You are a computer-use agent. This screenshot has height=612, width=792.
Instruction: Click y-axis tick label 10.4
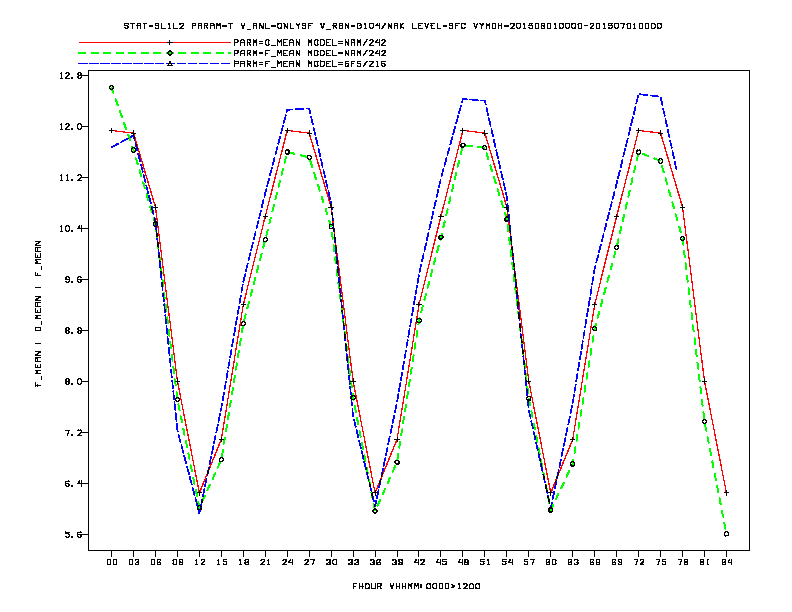coord(70,228)
